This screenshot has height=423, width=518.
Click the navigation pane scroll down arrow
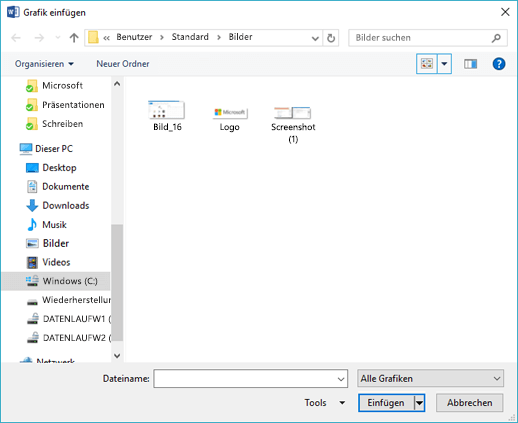117,356
